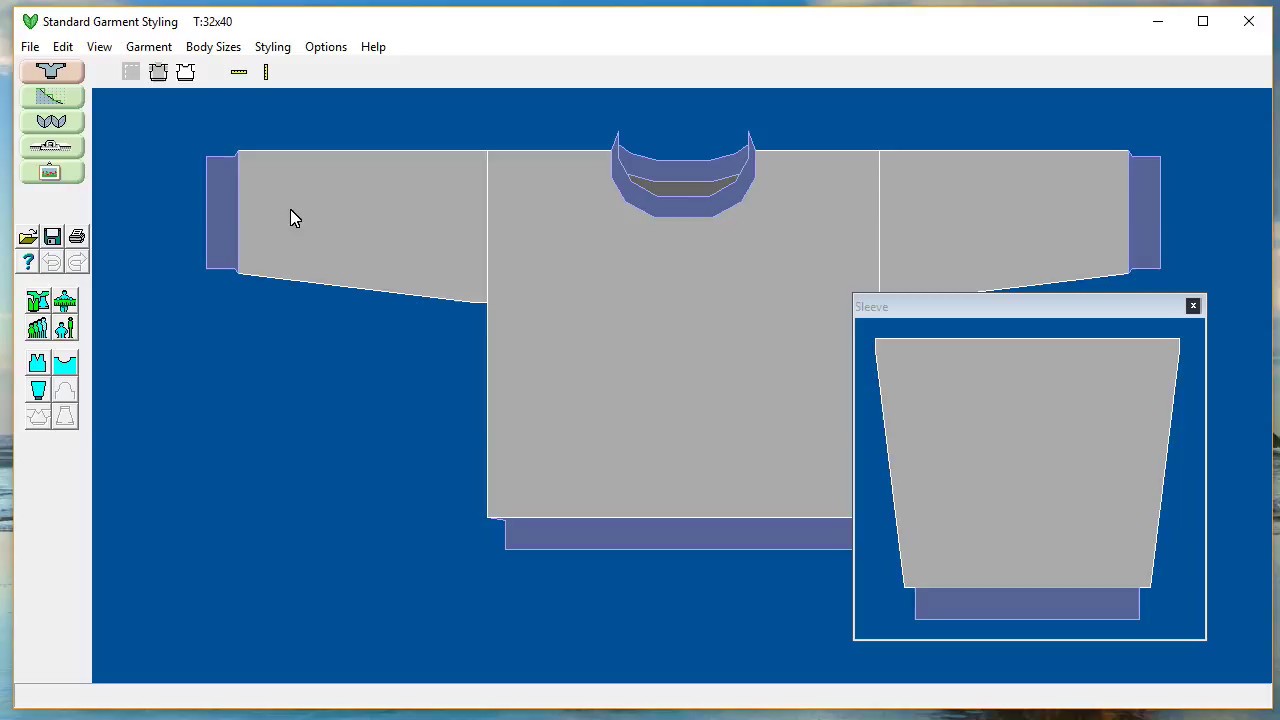Viewport: 1280px width, 720px height.
Task: Open the Body Sizes menu
Action: click(213, 47)
